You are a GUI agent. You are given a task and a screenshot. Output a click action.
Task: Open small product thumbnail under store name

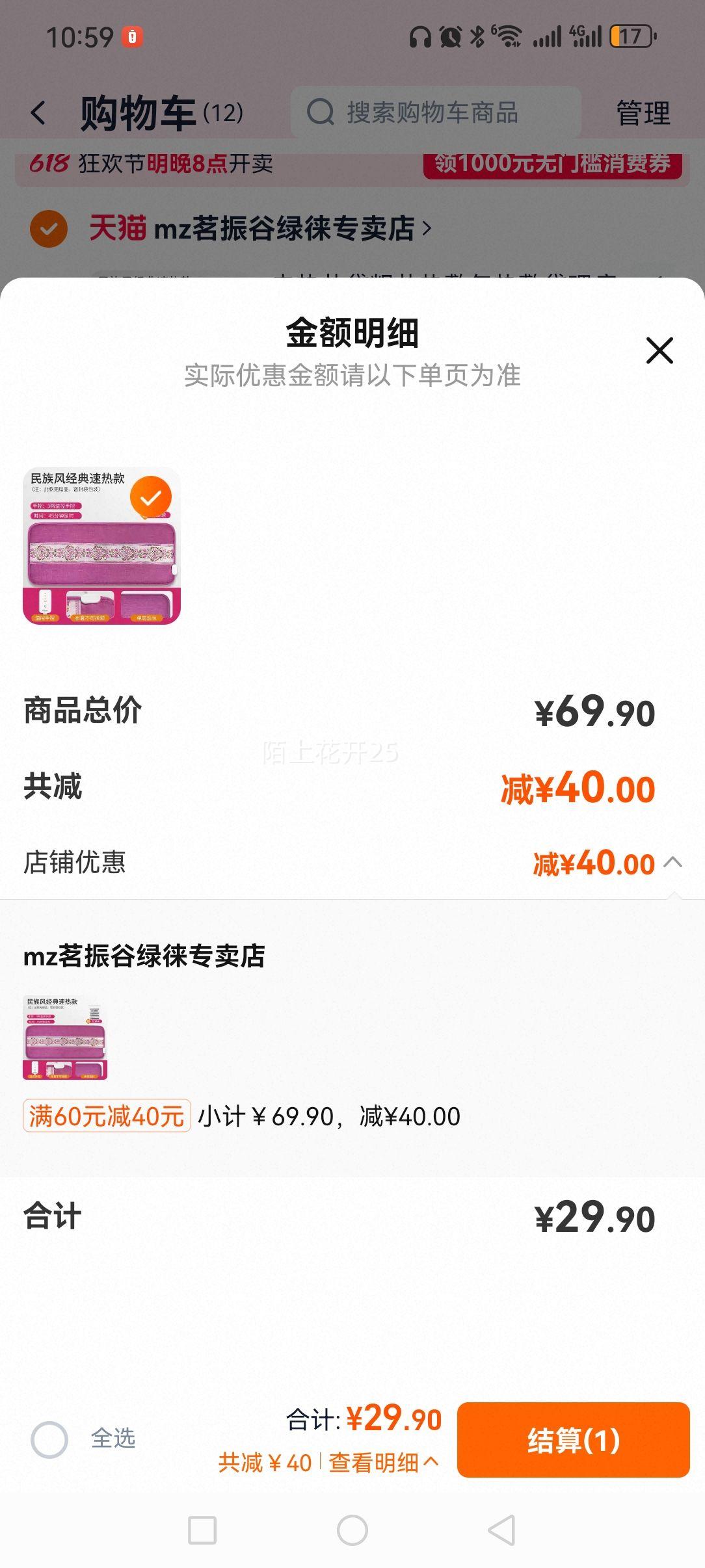(x=65, y=1038)
